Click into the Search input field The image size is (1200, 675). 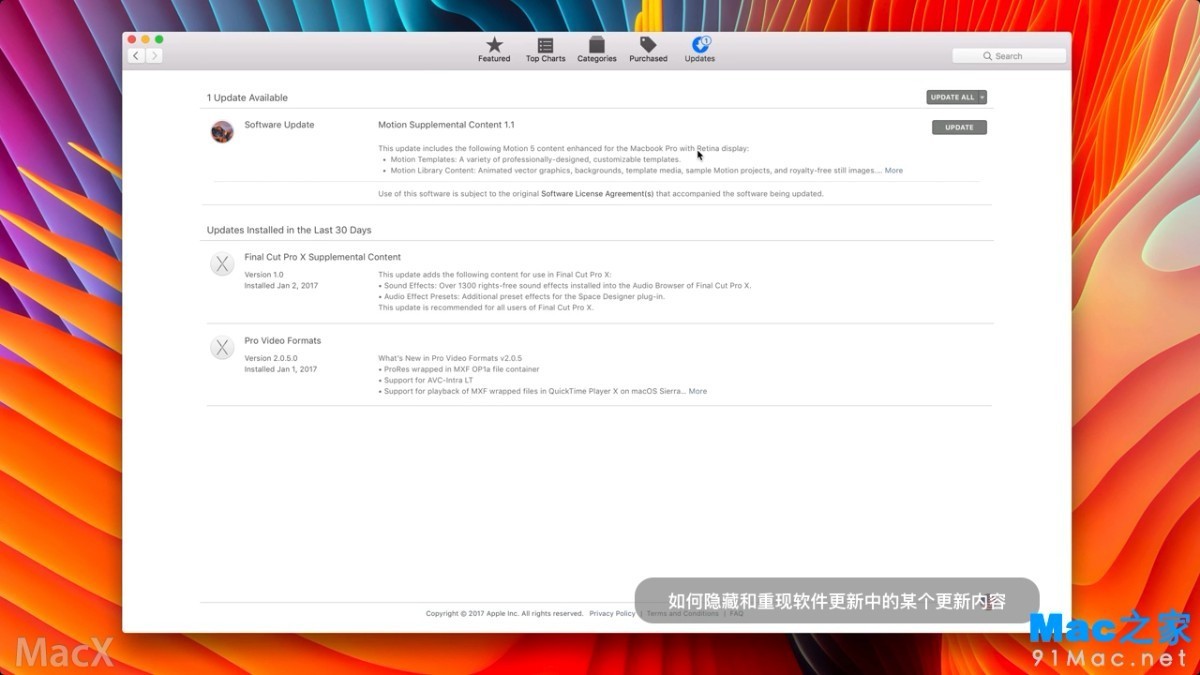click(x=1009, y=56)
